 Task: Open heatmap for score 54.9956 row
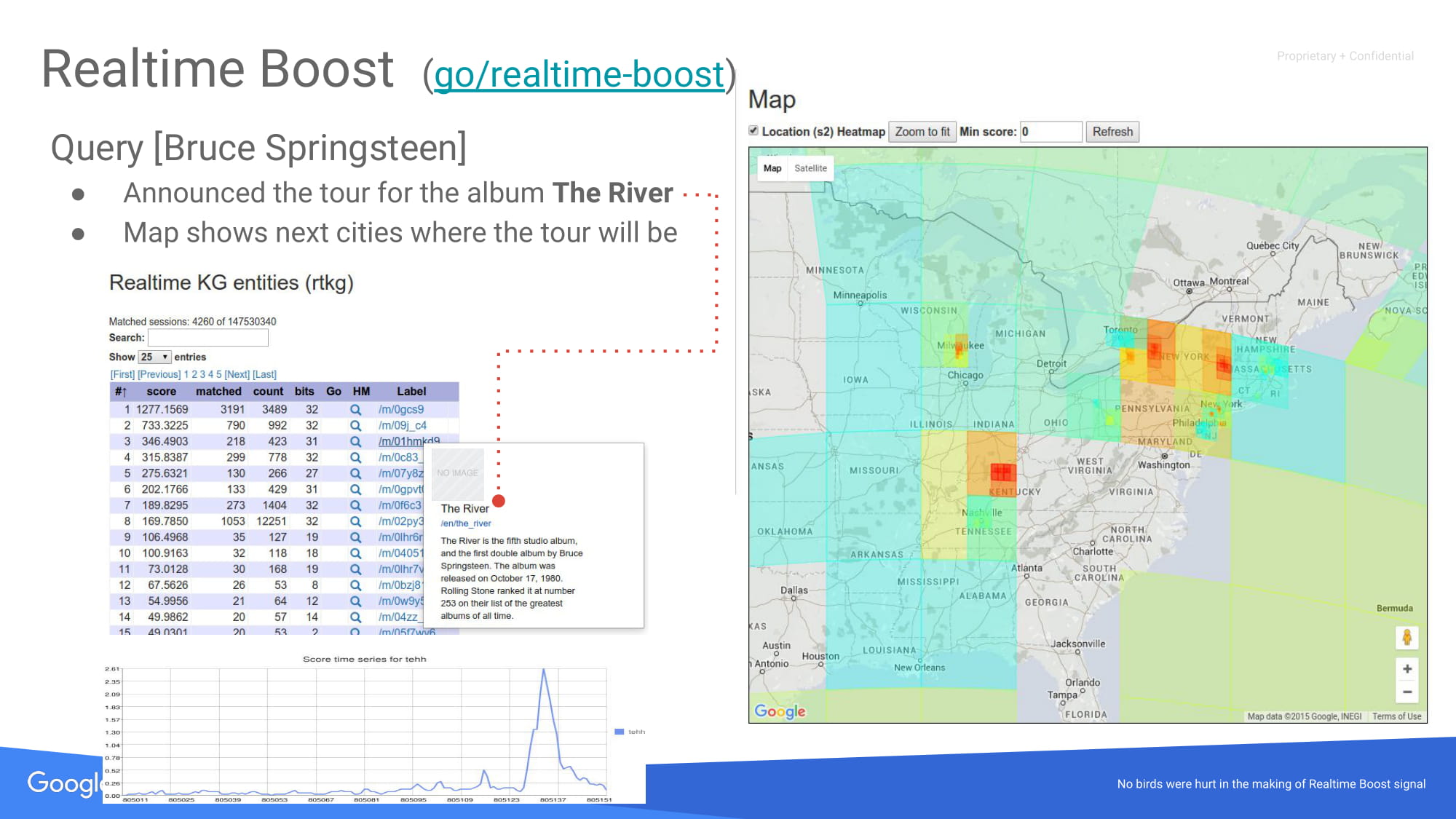355,602
